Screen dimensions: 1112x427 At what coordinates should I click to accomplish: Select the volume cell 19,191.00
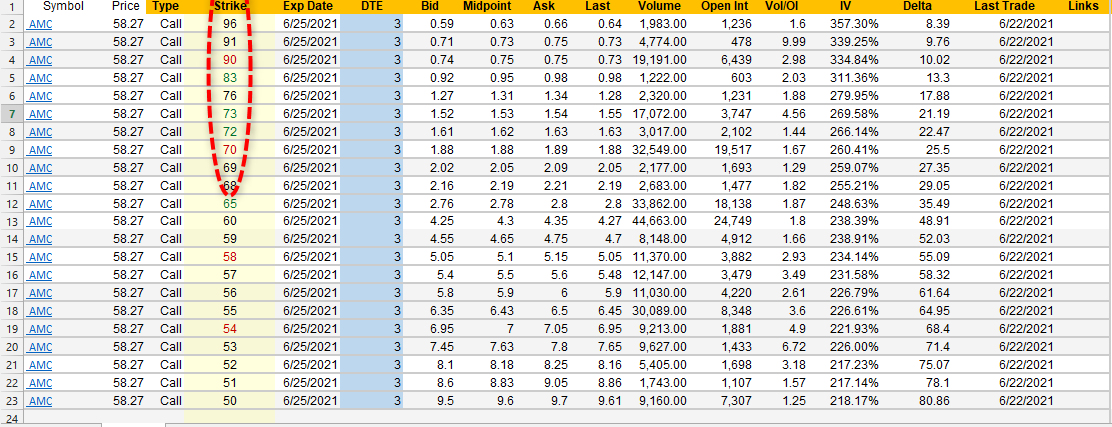pos(660,60)
